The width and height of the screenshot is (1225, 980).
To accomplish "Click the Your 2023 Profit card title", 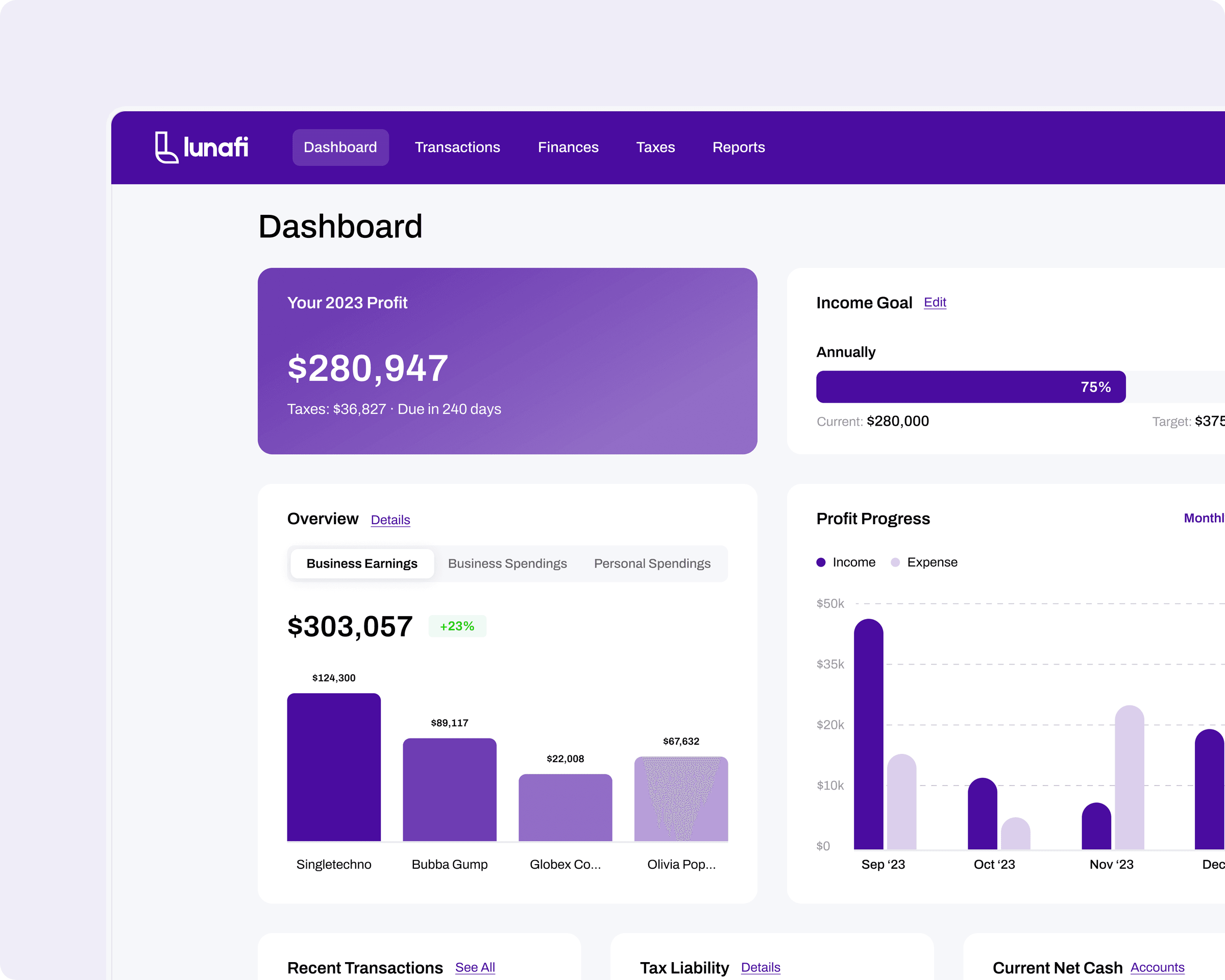I will [x=347, y=303].
